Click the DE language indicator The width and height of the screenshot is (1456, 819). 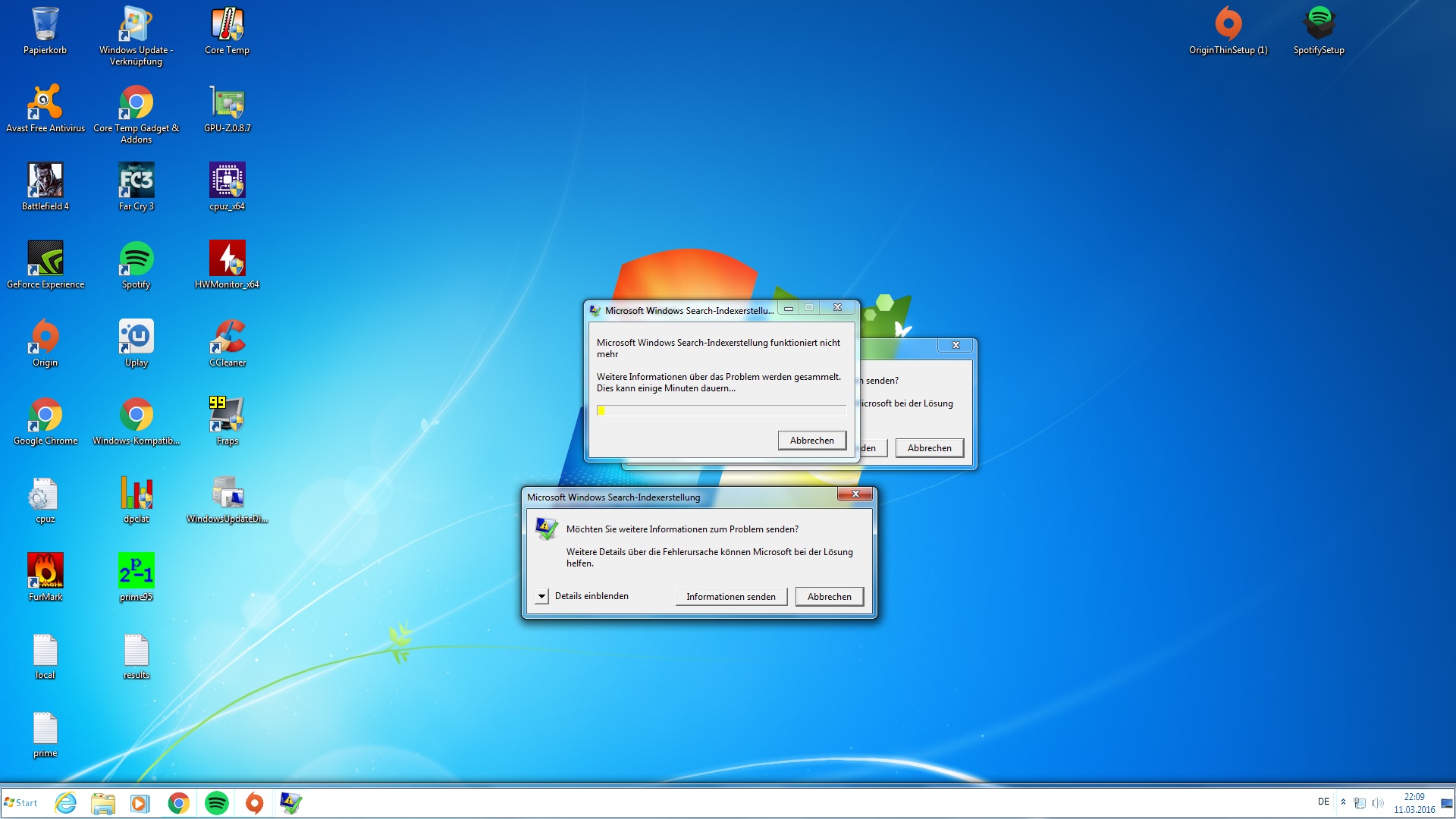pos(1323,802)
